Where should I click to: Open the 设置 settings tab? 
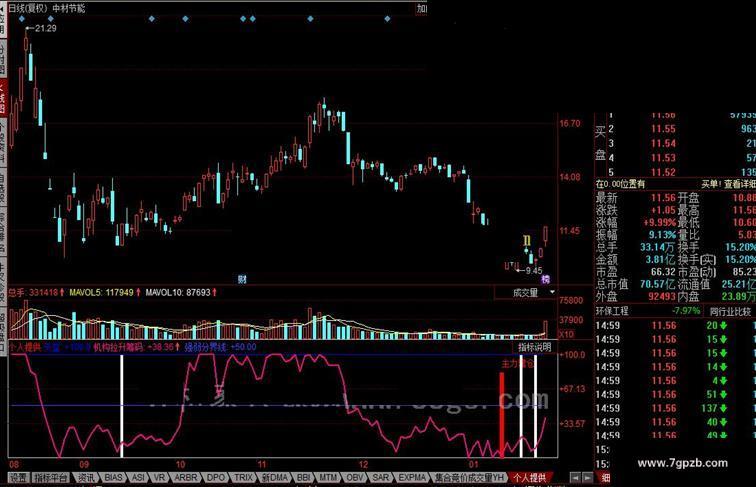19,477
